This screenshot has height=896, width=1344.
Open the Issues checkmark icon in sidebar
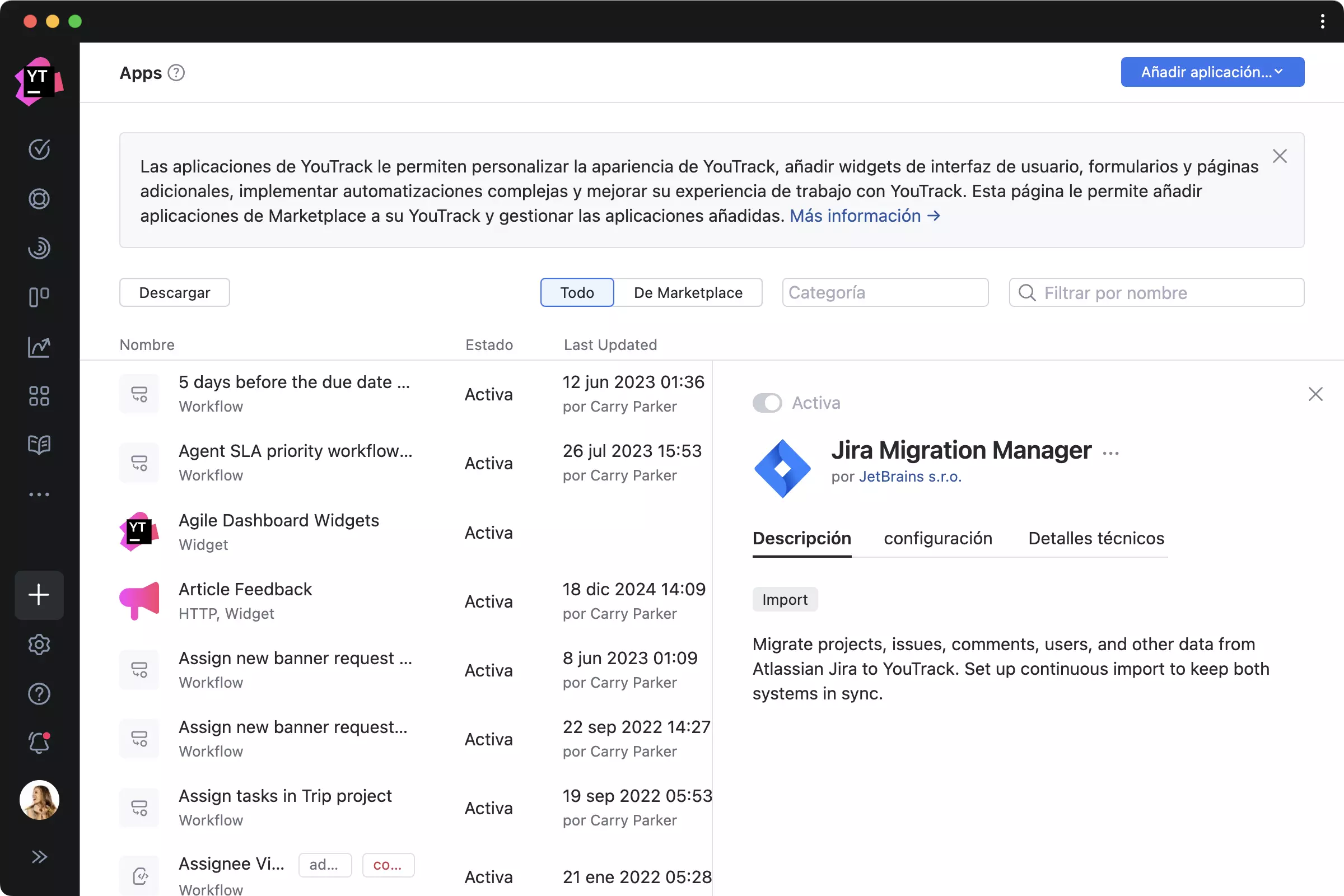point(39,149)
